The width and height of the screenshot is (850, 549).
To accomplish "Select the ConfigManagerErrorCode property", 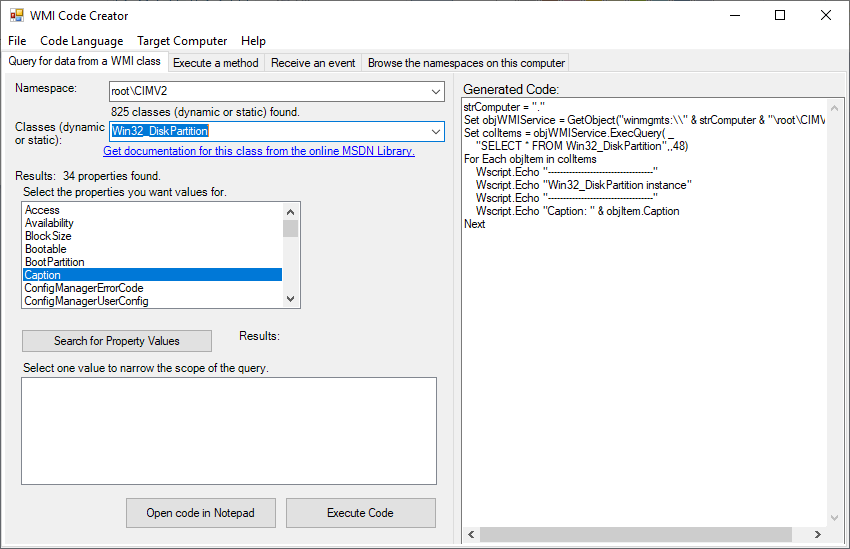I will coord(152,288).
